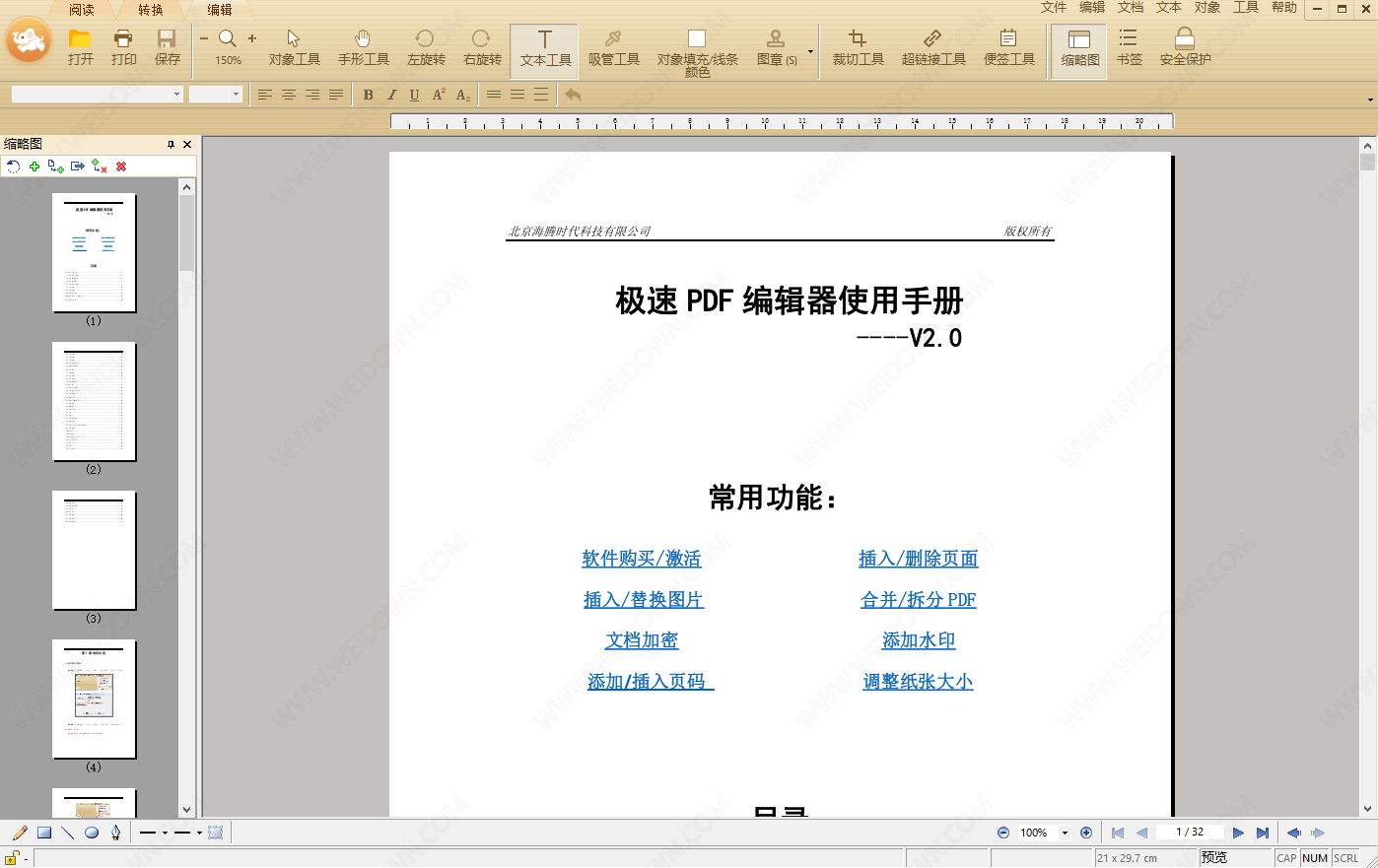This screenshot has height=868, width=1378.
Task: Pin the 缩略图 panel
Action: [171, 144]
